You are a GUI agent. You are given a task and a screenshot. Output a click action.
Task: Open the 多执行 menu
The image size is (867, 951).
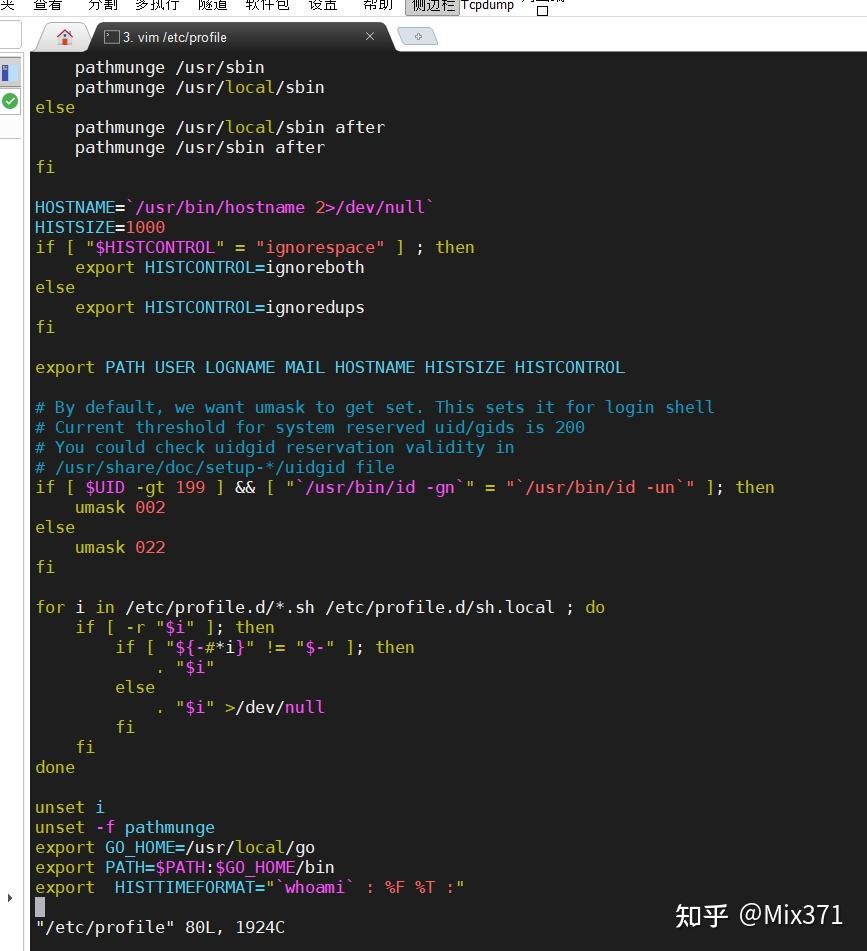(x=157, y=6)
